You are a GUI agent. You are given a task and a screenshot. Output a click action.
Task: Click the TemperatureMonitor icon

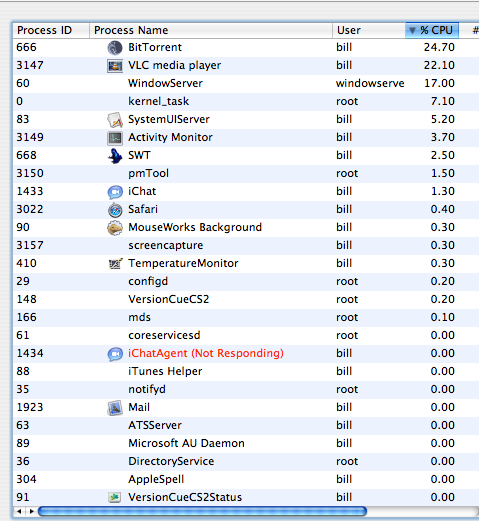[x=115, y=264]
